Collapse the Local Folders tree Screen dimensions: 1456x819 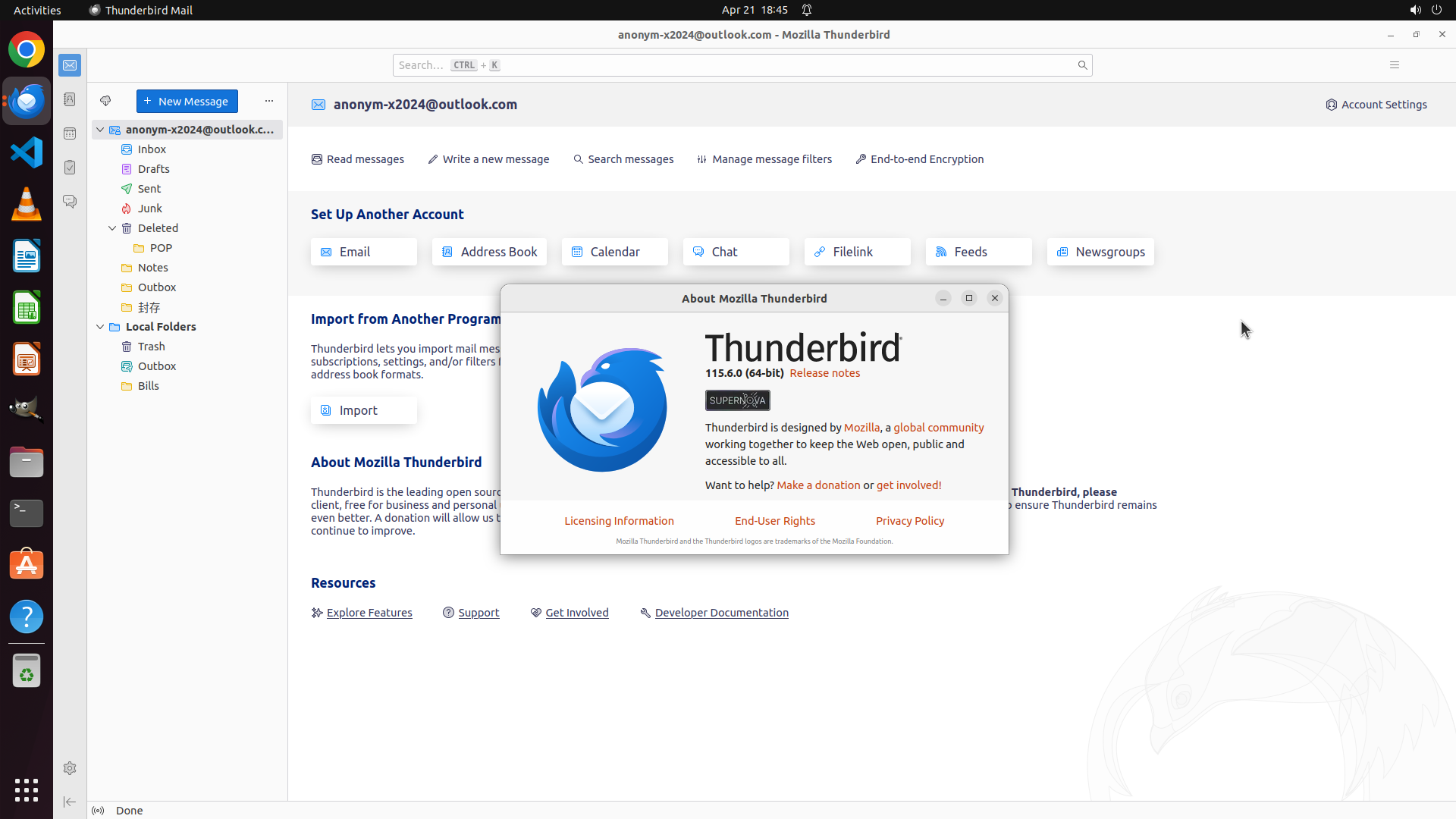click(x=100, y=327)
